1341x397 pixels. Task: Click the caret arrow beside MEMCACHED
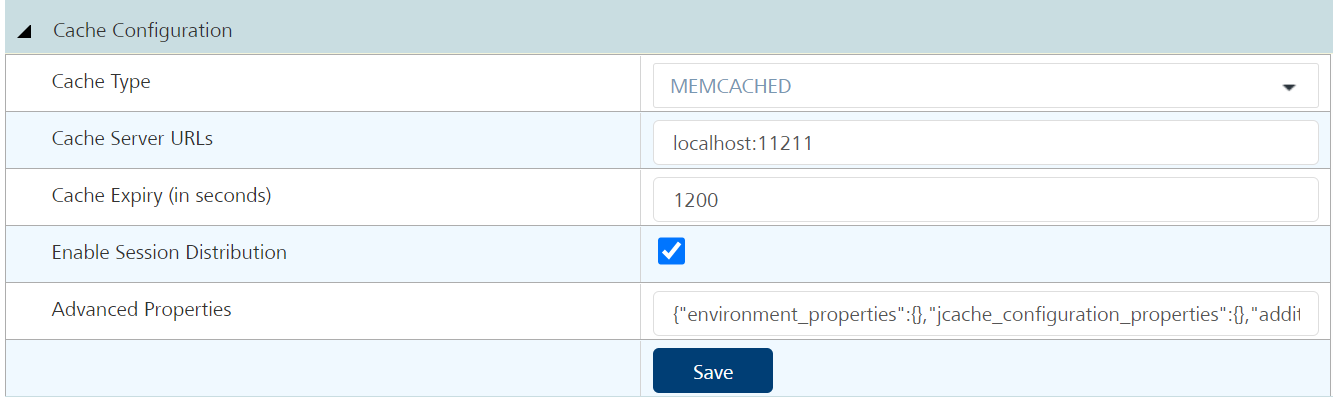(1288, 87)
